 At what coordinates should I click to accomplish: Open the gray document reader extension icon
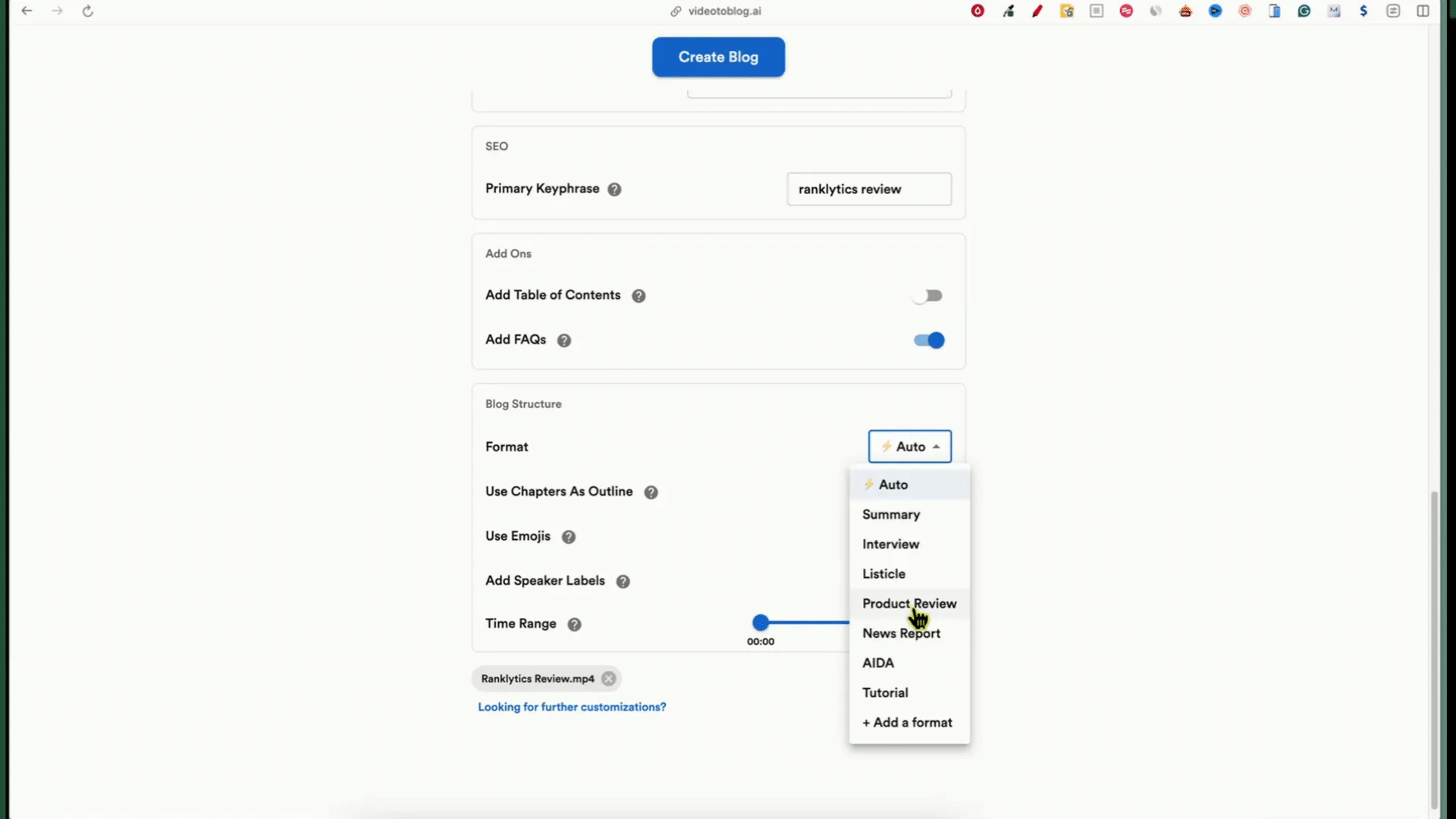tap(1097, 11)
